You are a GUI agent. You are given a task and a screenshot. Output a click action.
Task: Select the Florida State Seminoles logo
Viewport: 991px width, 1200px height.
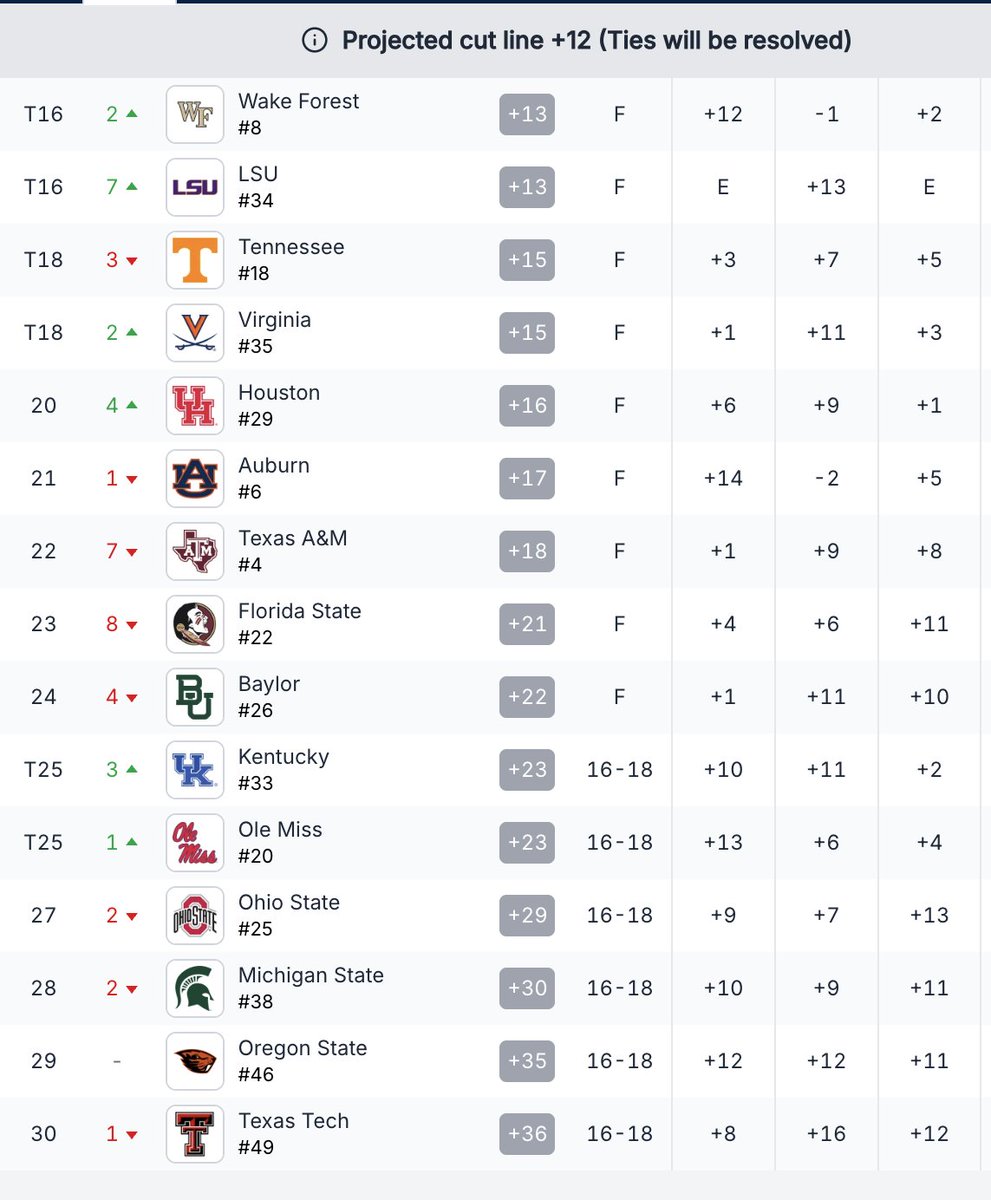[x=195, y=624]
